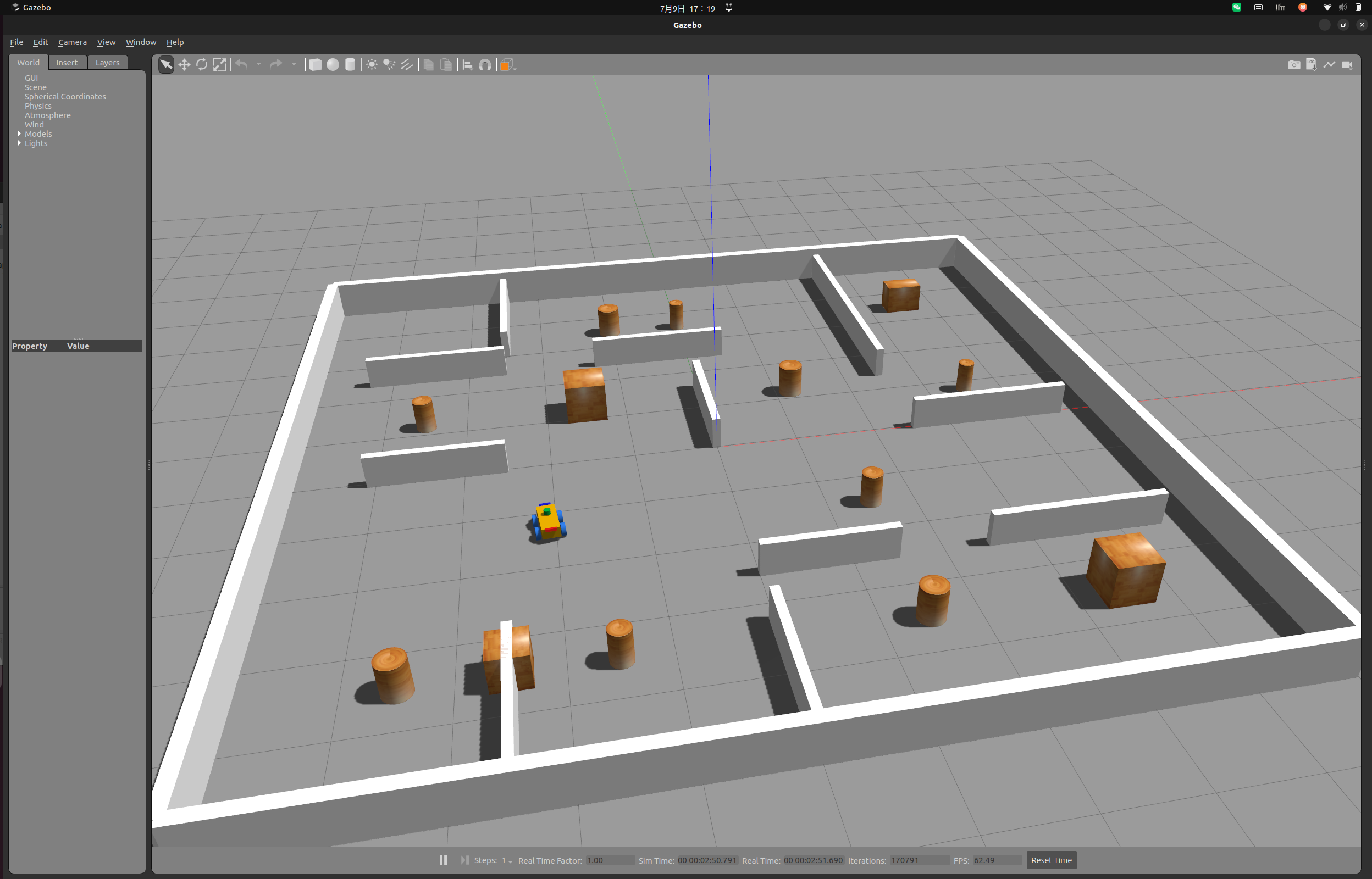Click the Value column header

(78, 346)
